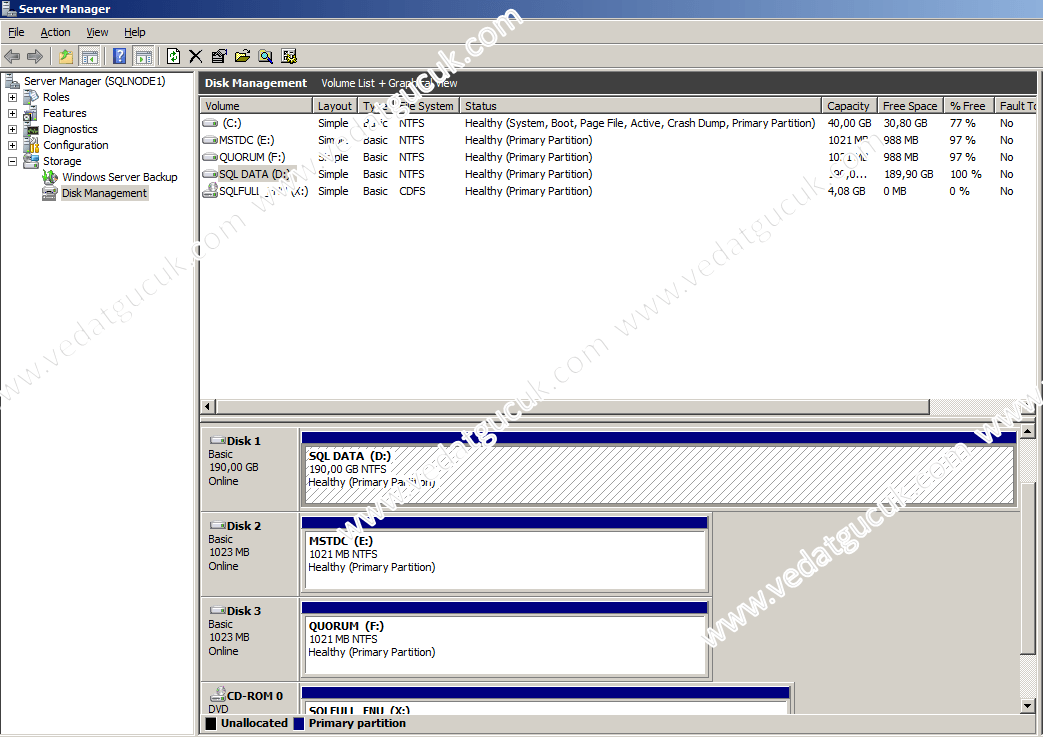Toggle the Show/Hide Action Pane icon

(x=143, y=57)
